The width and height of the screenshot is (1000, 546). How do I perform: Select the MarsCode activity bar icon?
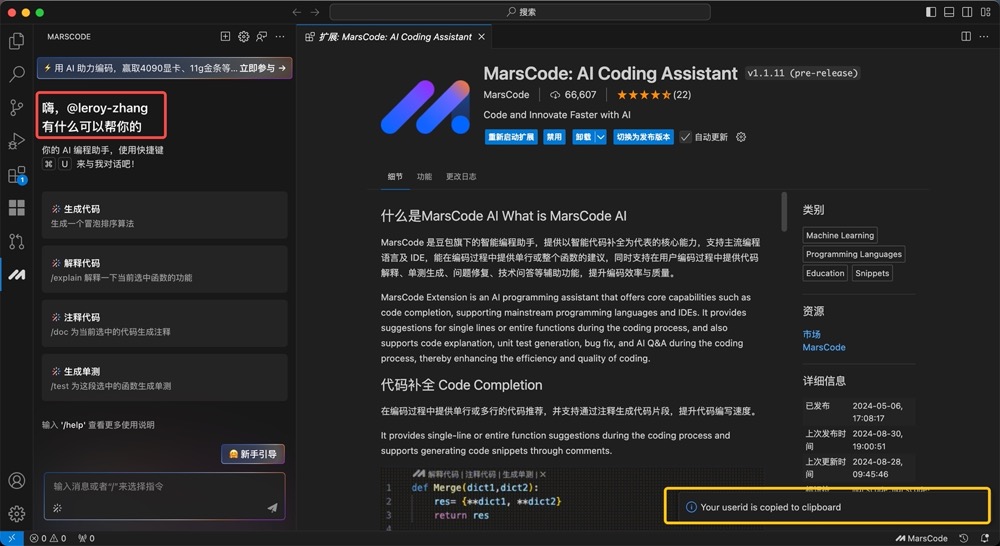(x=17, y=274)
